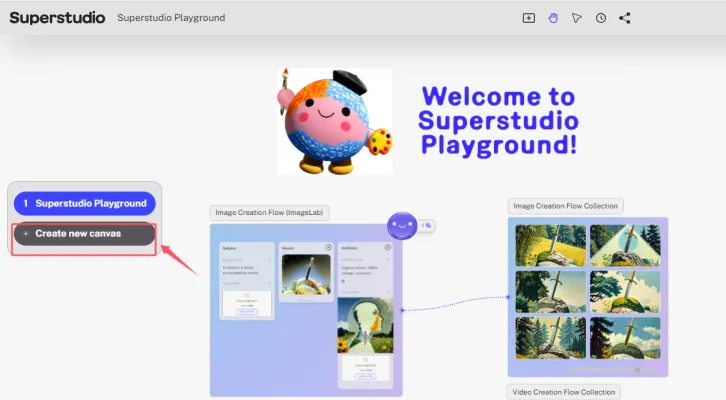The height and width of the screenshot is (400, 726).
Task: Click the Superstudio logo
Action: pyautogui.click(x=57, y=18)
